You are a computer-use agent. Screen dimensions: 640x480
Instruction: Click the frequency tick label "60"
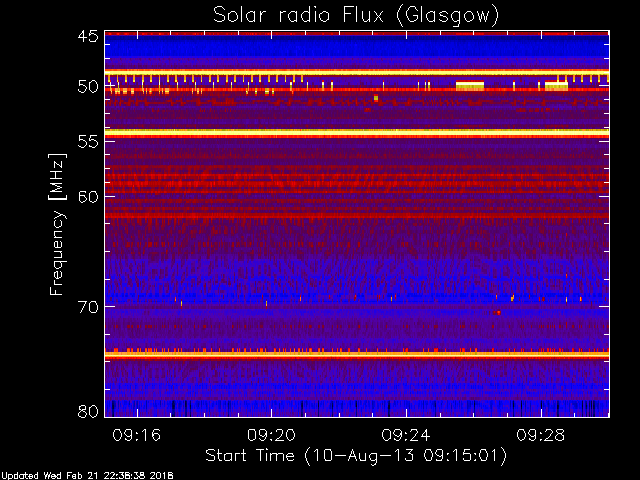click(x=88, y=197)
